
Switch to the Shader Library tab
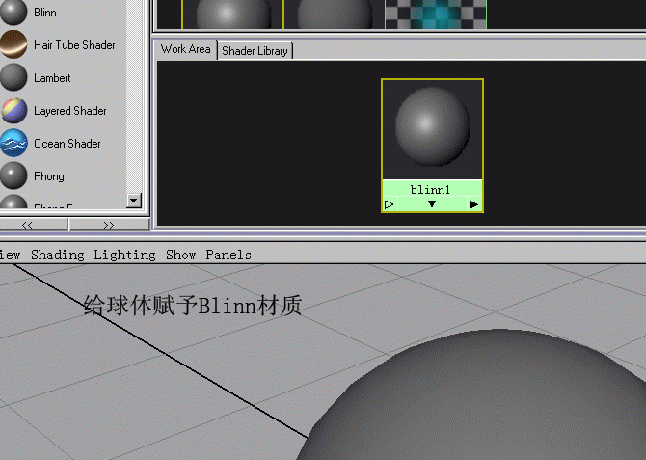point(256,50)
